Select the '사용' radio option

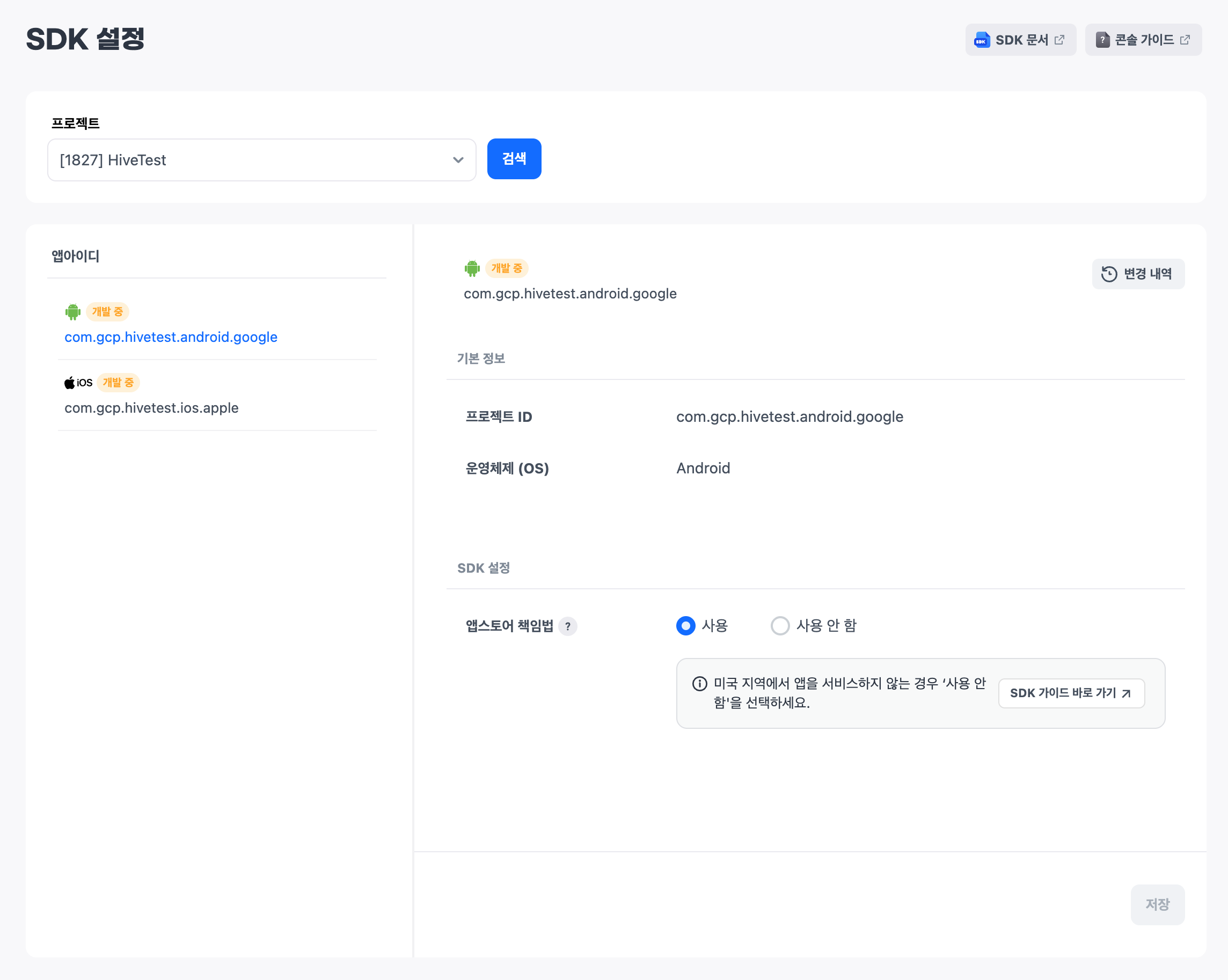click(686, 626)
